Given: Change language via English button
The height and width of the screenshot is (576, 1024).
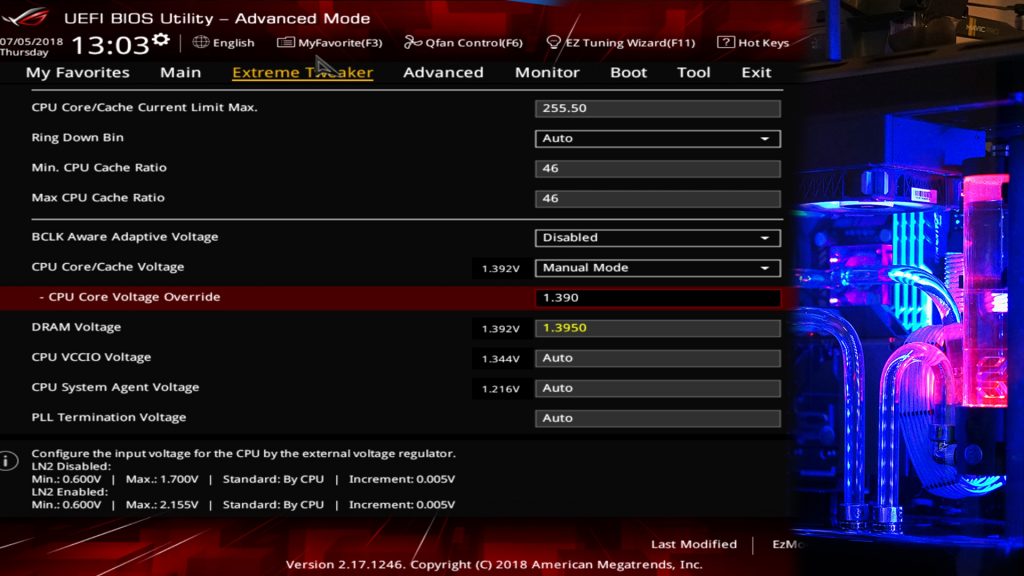Looking at the screenshot, I should coord(223,42).
